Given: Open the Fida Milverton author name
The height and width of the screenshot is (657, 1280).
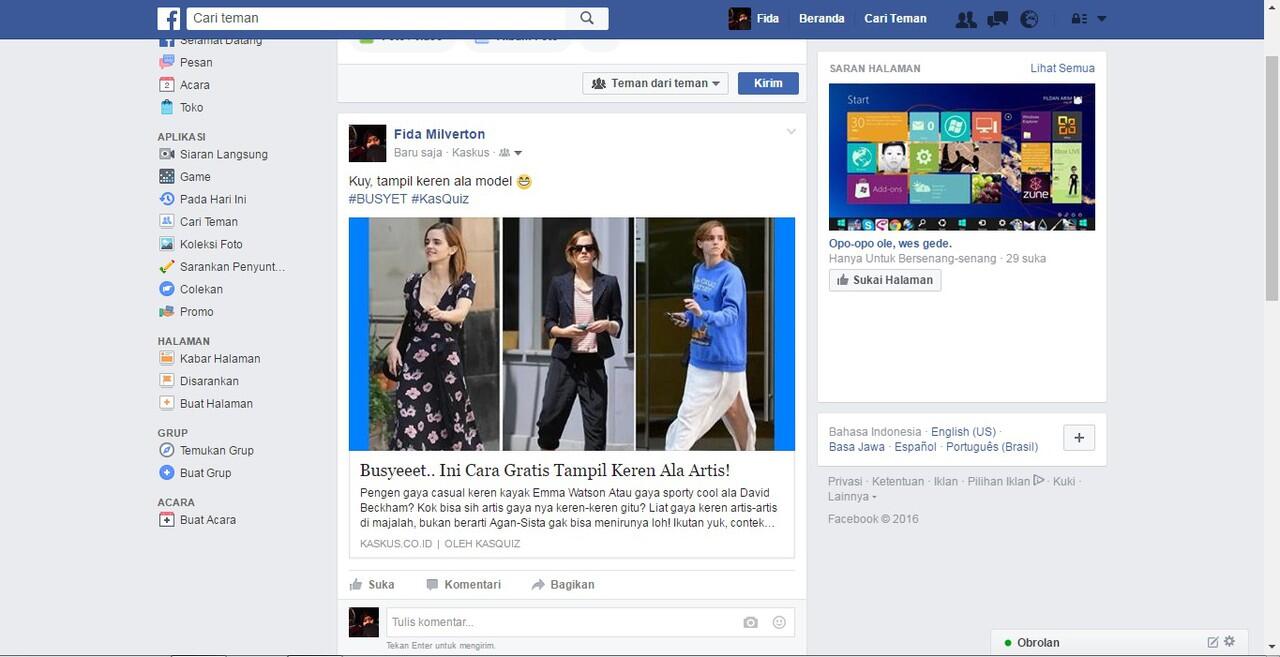Looking at the screenshot, I should [x=439, y=134].
